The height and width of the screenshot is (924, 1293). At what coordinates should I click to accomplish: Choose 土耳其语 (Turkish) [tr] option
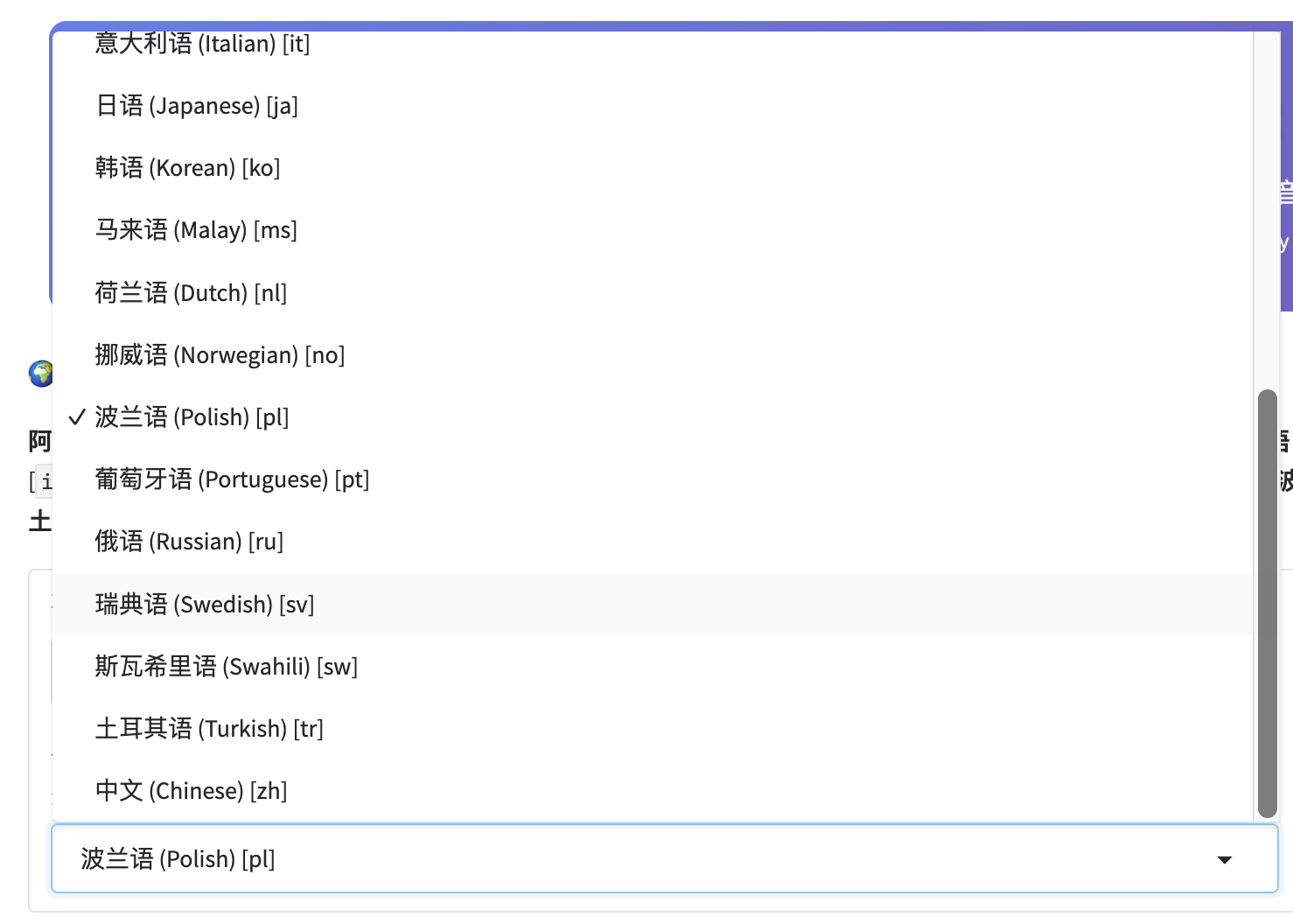pos(209,729)
